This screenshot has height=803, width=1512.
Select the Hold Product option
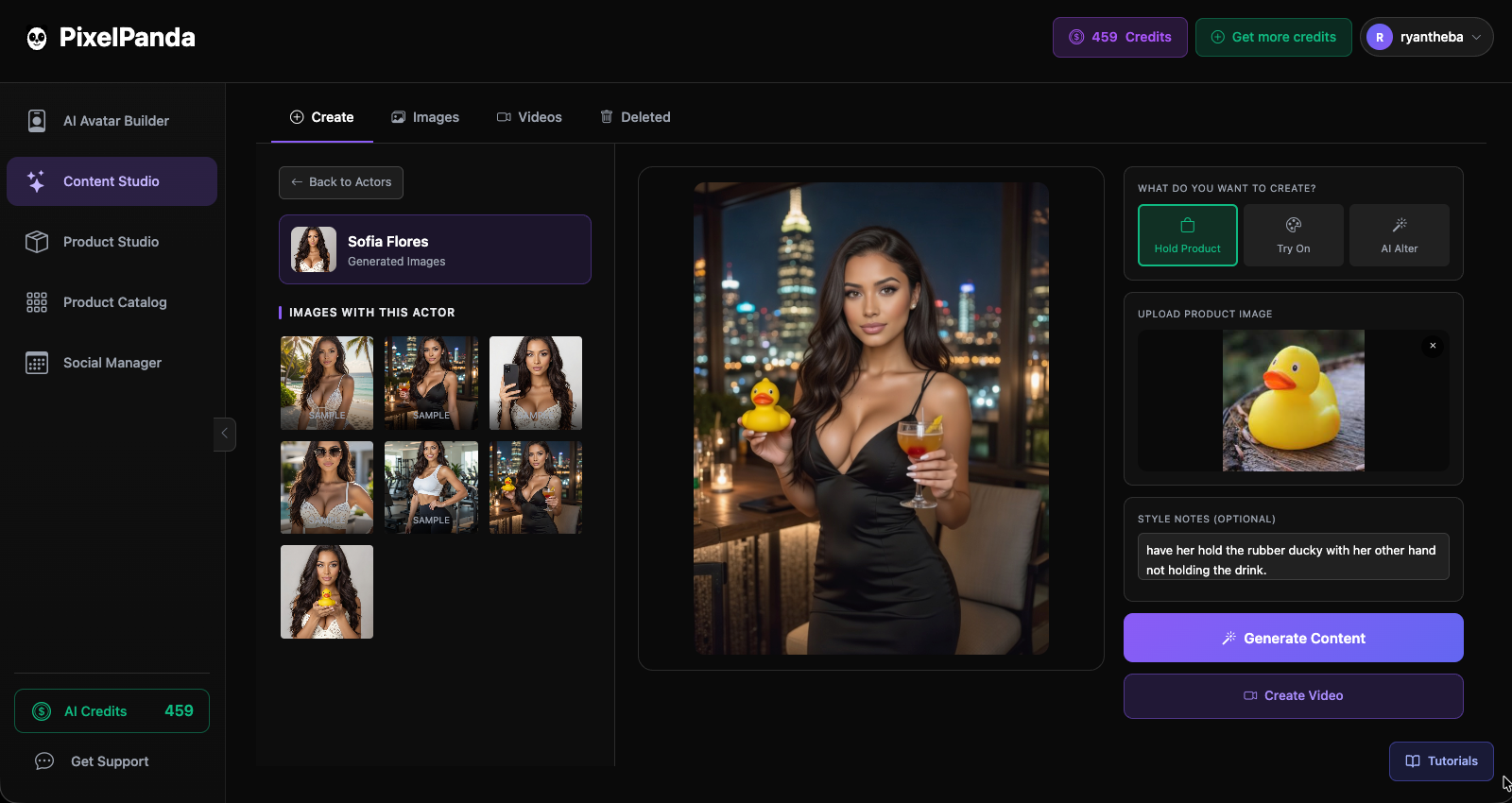coord(1188,235)
